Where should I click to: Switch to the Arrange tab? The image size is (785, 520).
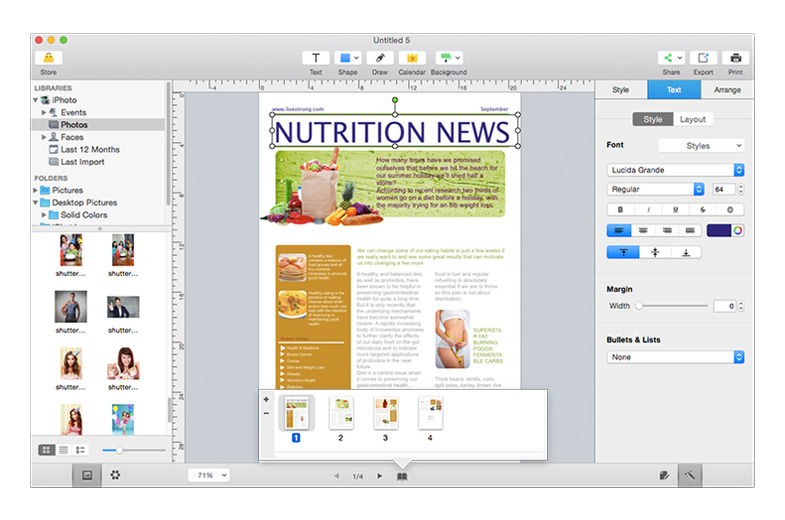(727, 90)
